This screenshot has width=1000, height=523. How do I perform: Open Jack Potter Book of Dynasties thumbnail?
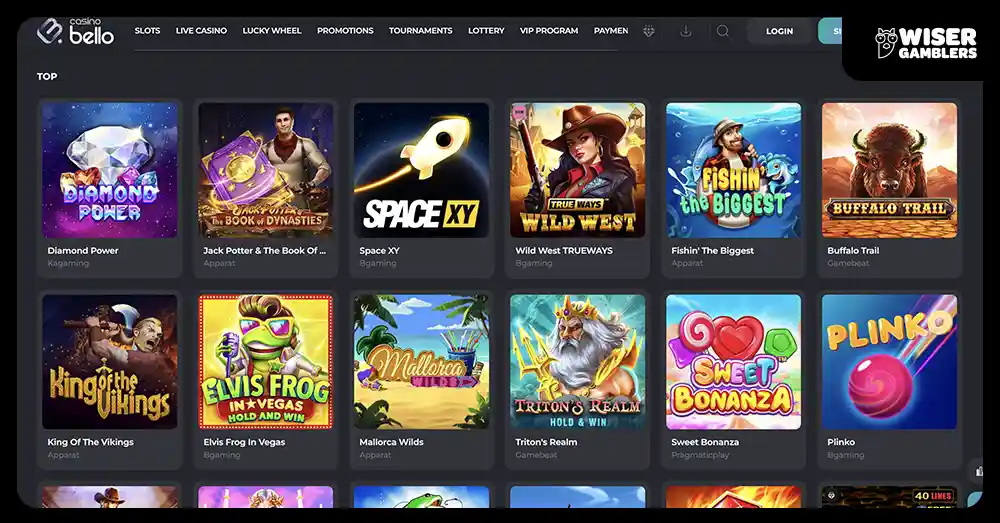tap(266, 170)
